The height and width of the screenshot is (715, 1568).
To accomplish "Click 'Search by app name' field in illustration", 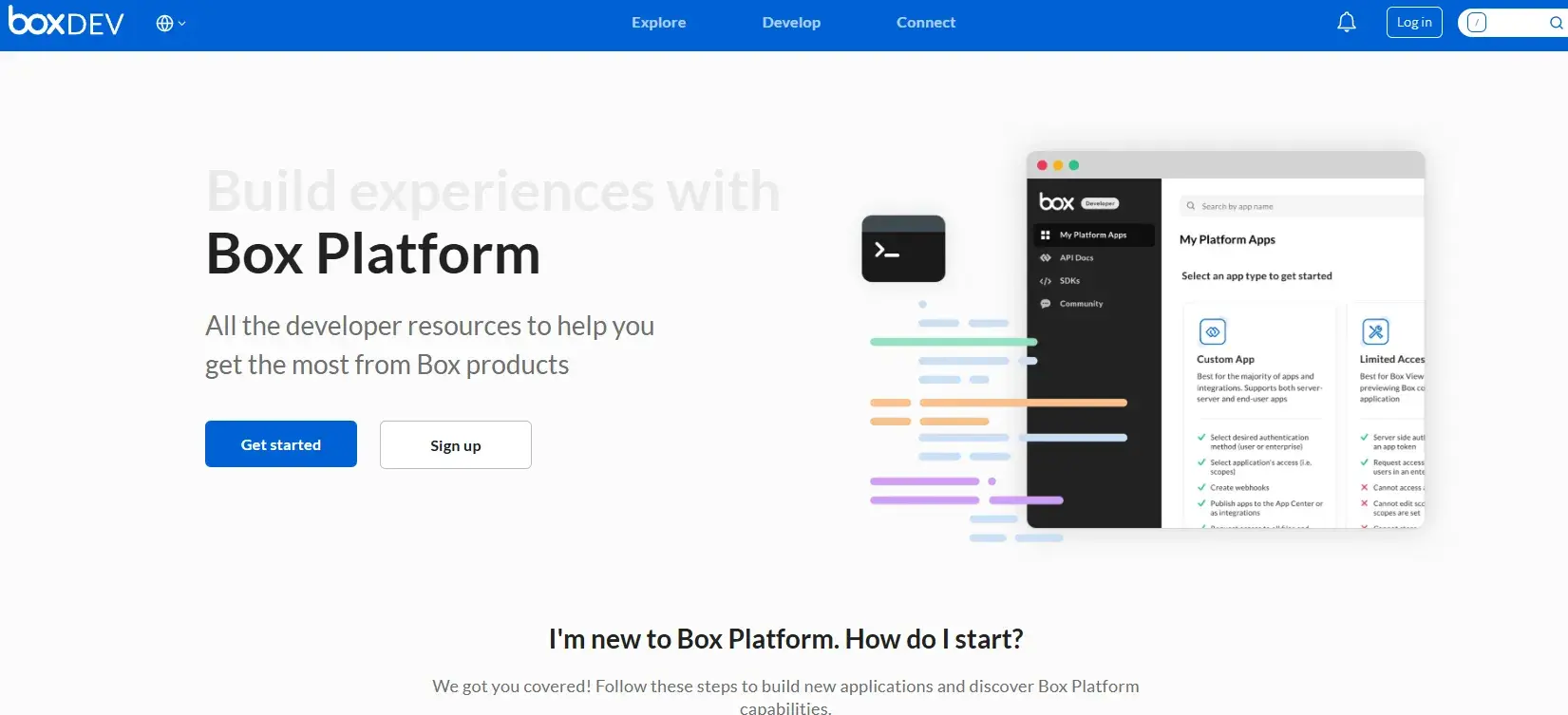I will click(1302, 206).
